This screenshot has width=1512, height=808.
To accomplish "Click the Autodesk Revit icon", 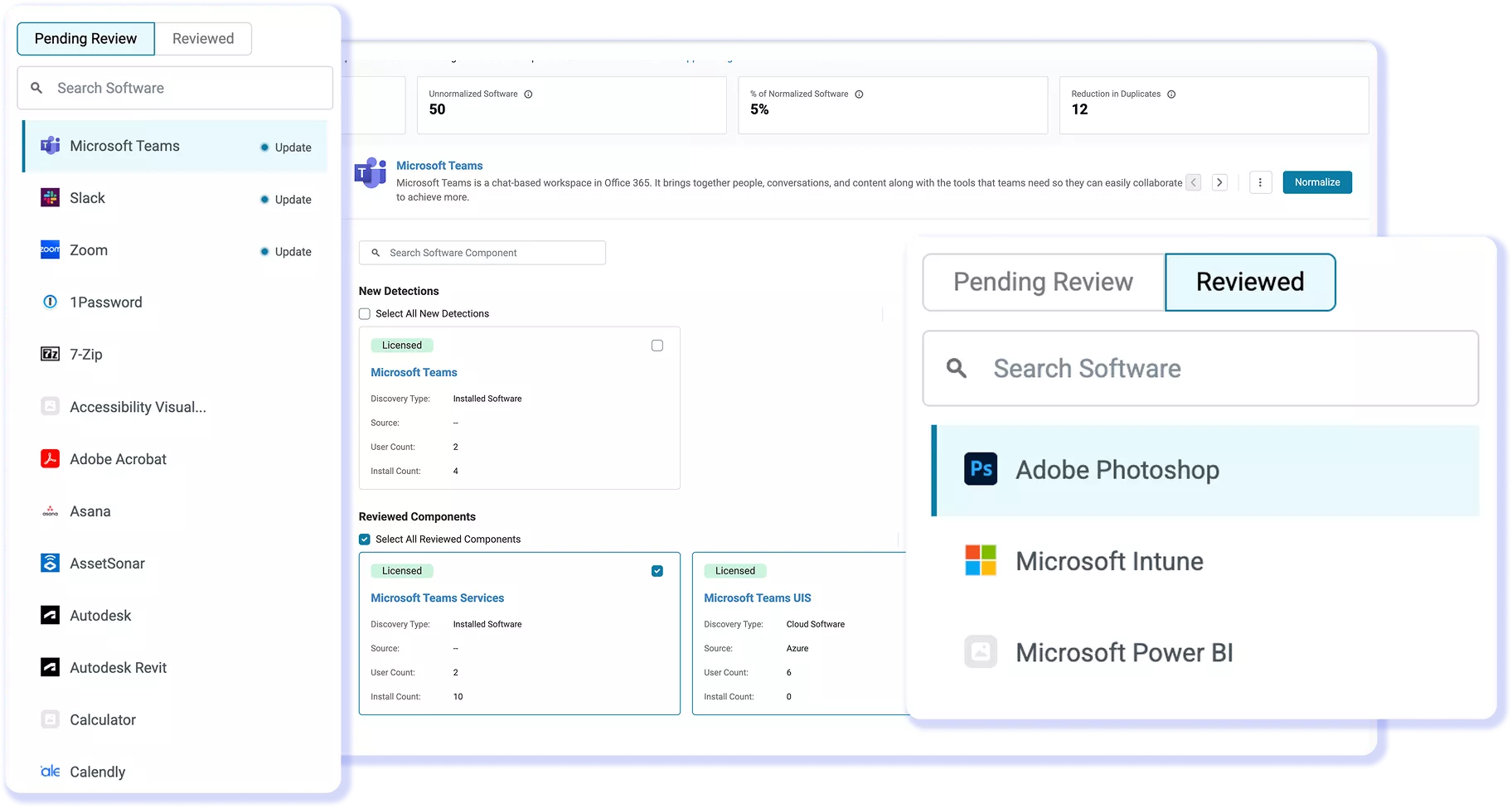I will point(50,668).
